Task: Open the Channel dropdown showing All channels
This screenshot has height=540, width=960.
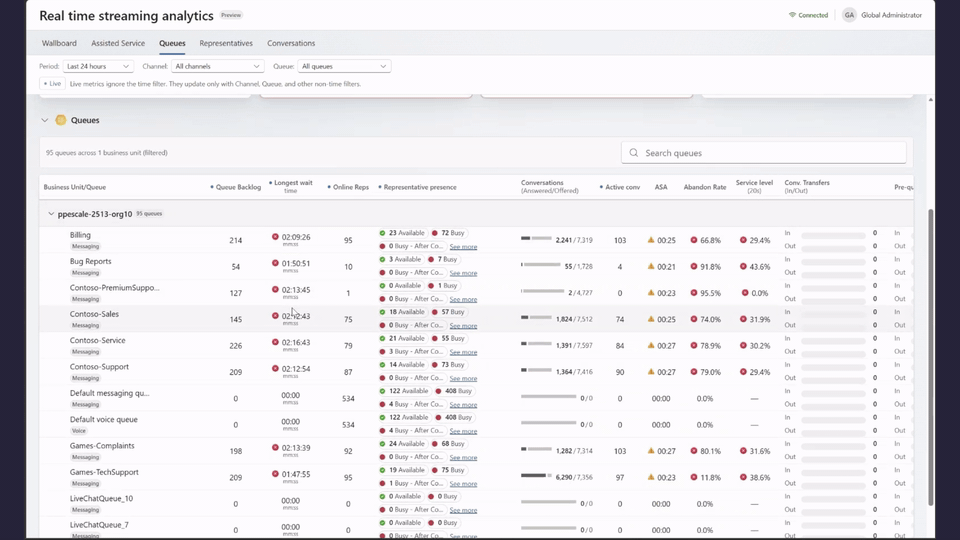Action: click(217, 66)
